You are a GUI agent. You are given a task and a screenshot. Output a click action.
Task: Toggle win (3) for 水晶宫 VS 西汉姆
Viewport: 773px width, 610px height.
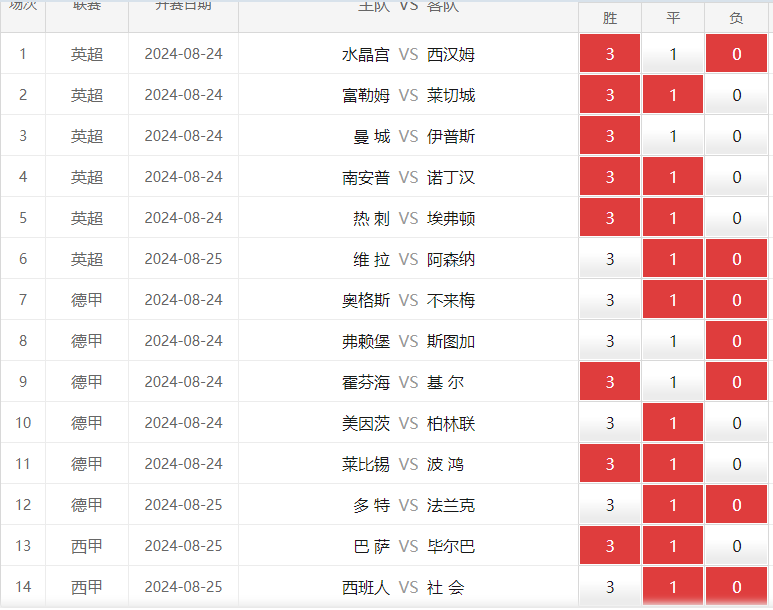(x=610, y=53)
